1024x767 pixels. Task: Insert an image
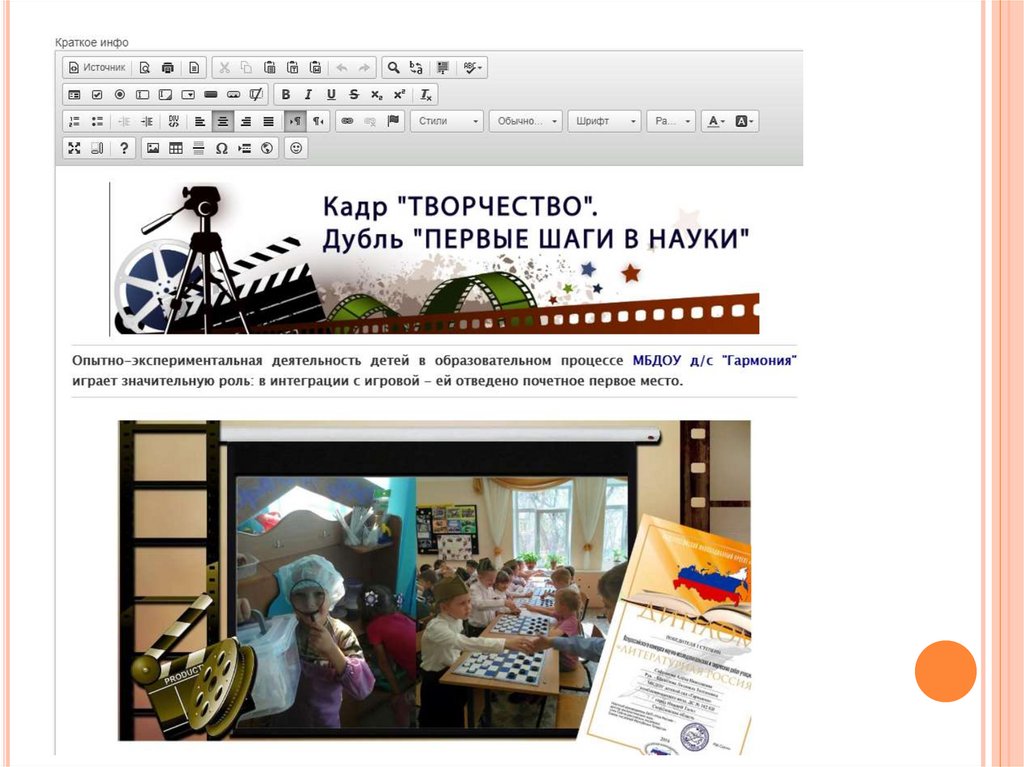[153, 148]
